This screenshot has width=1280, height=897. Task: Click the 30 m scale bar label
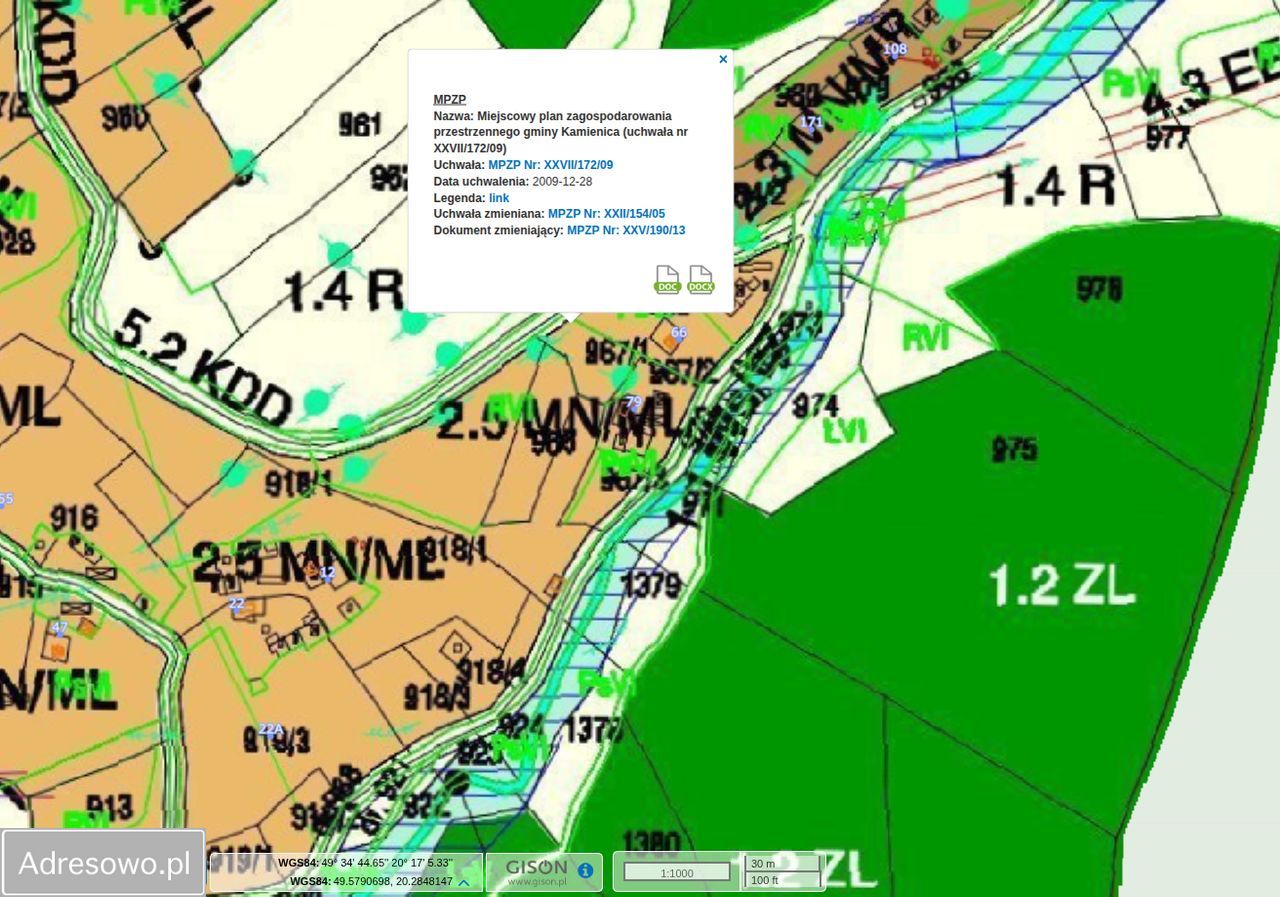tap(763, 863)
